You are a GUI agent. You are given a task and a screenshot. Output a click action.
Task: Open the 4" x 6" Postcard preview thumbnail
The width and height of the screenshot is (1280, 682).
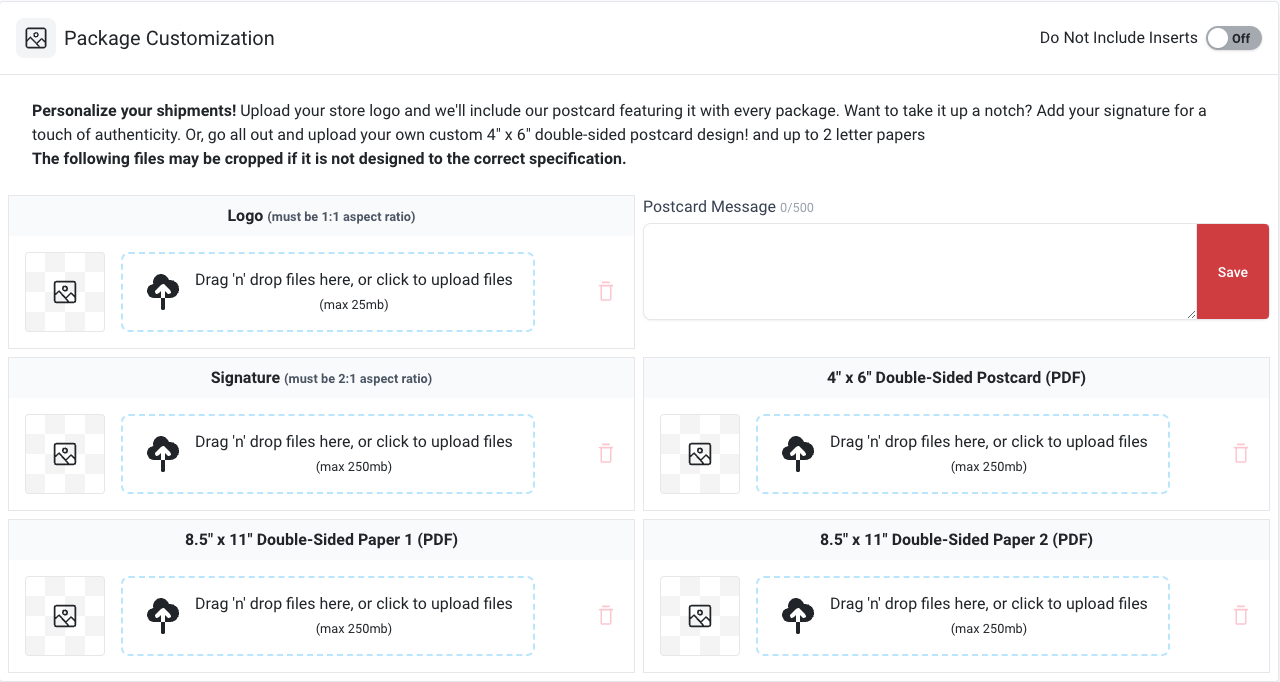(700, 454)
